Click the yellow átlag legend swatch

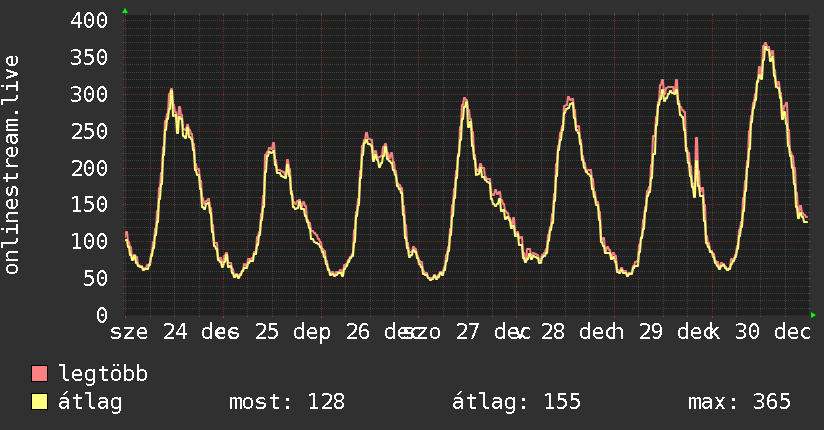pos(39,402)
